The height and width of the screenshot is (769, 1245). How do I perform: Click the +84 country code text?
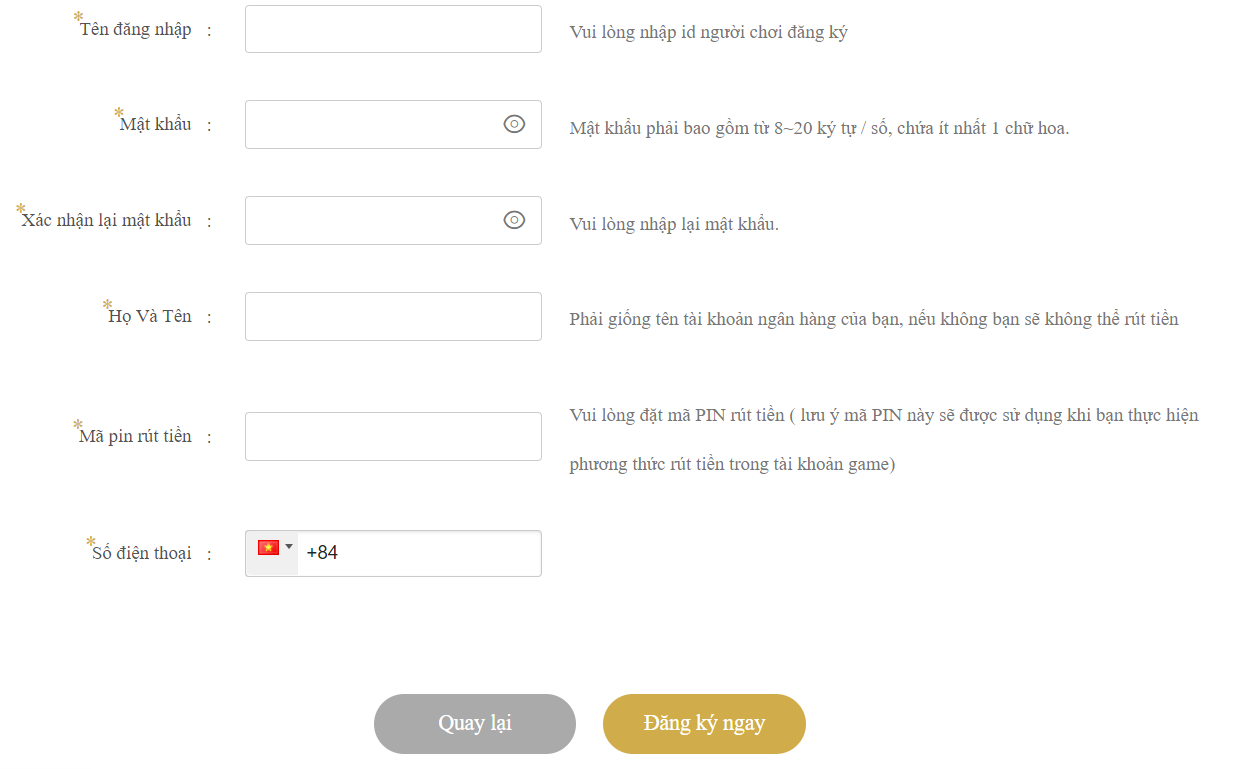coord(322,553)
